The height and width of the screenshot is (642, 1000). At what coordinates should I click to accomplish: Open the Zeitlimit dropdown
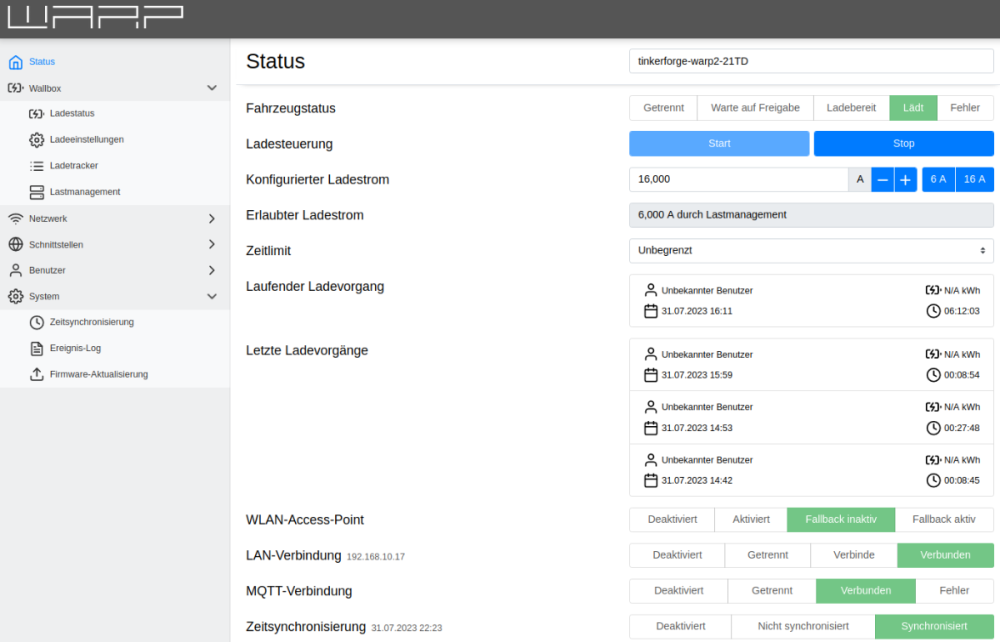click(x=811, y=251)
